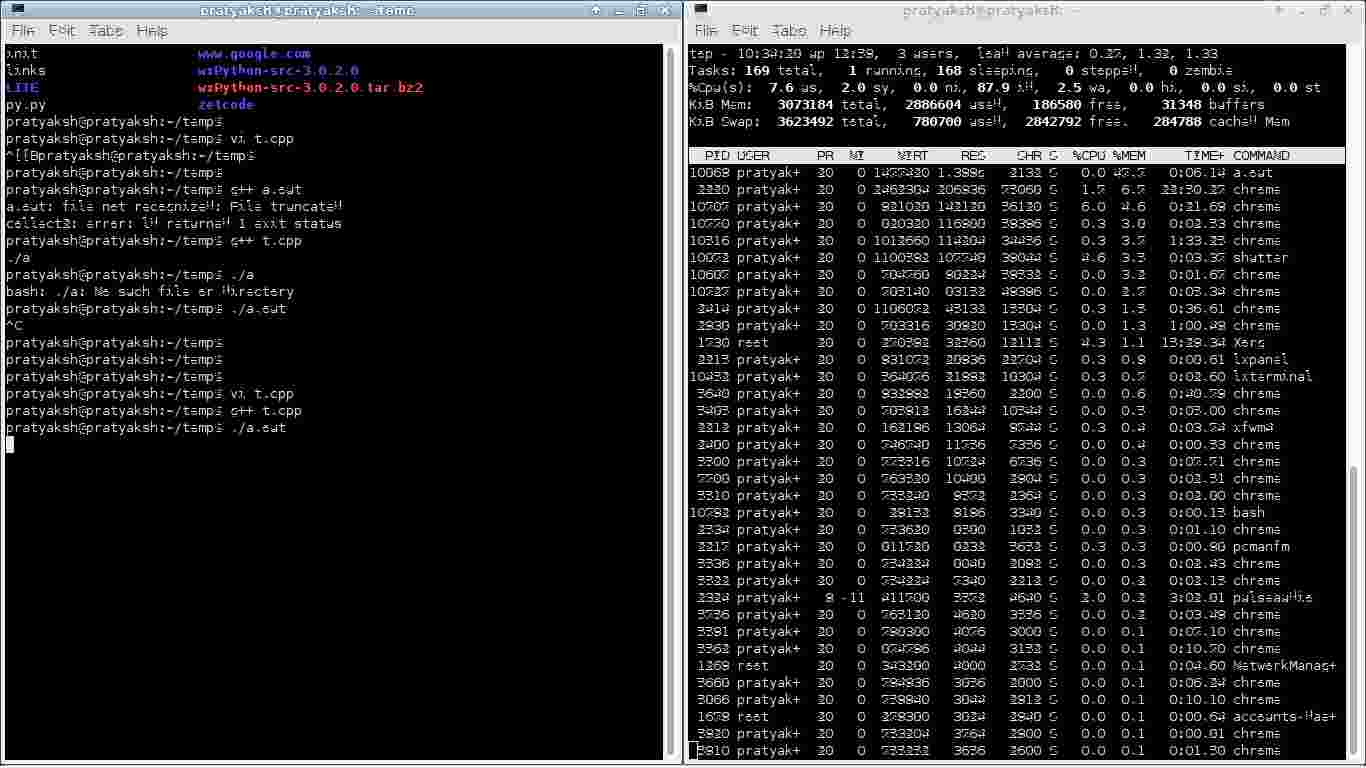Open File menu in right top terminal

click(706, 31)
